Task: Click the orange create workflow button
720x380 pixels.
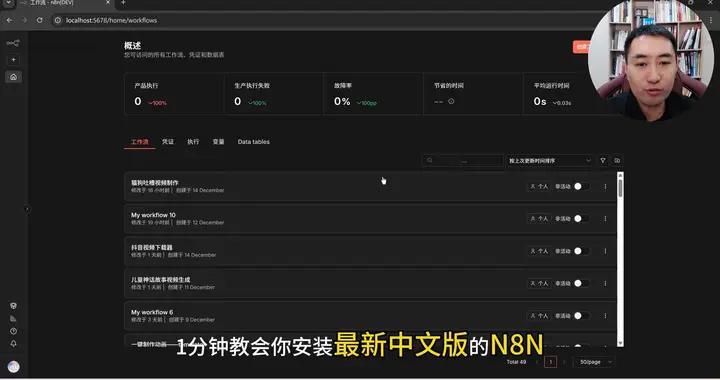Action: (x=580, y=47)
